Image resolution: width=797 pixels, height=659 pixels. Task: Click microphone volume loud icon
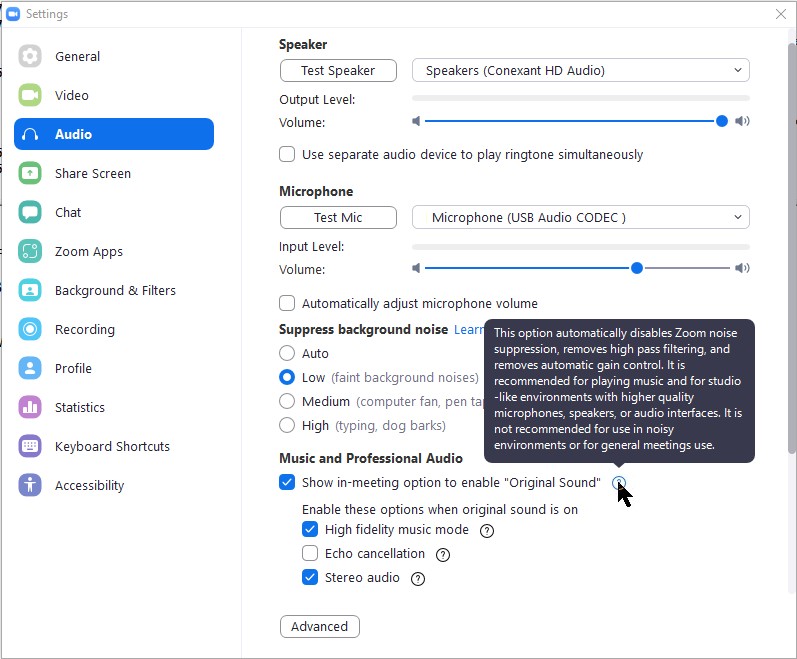[742, 268]
